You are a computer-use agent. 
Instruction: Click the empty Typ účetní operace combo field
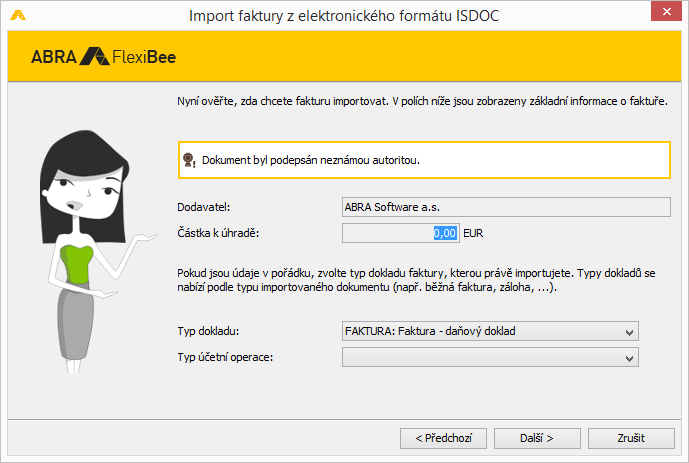click(490, 357)
